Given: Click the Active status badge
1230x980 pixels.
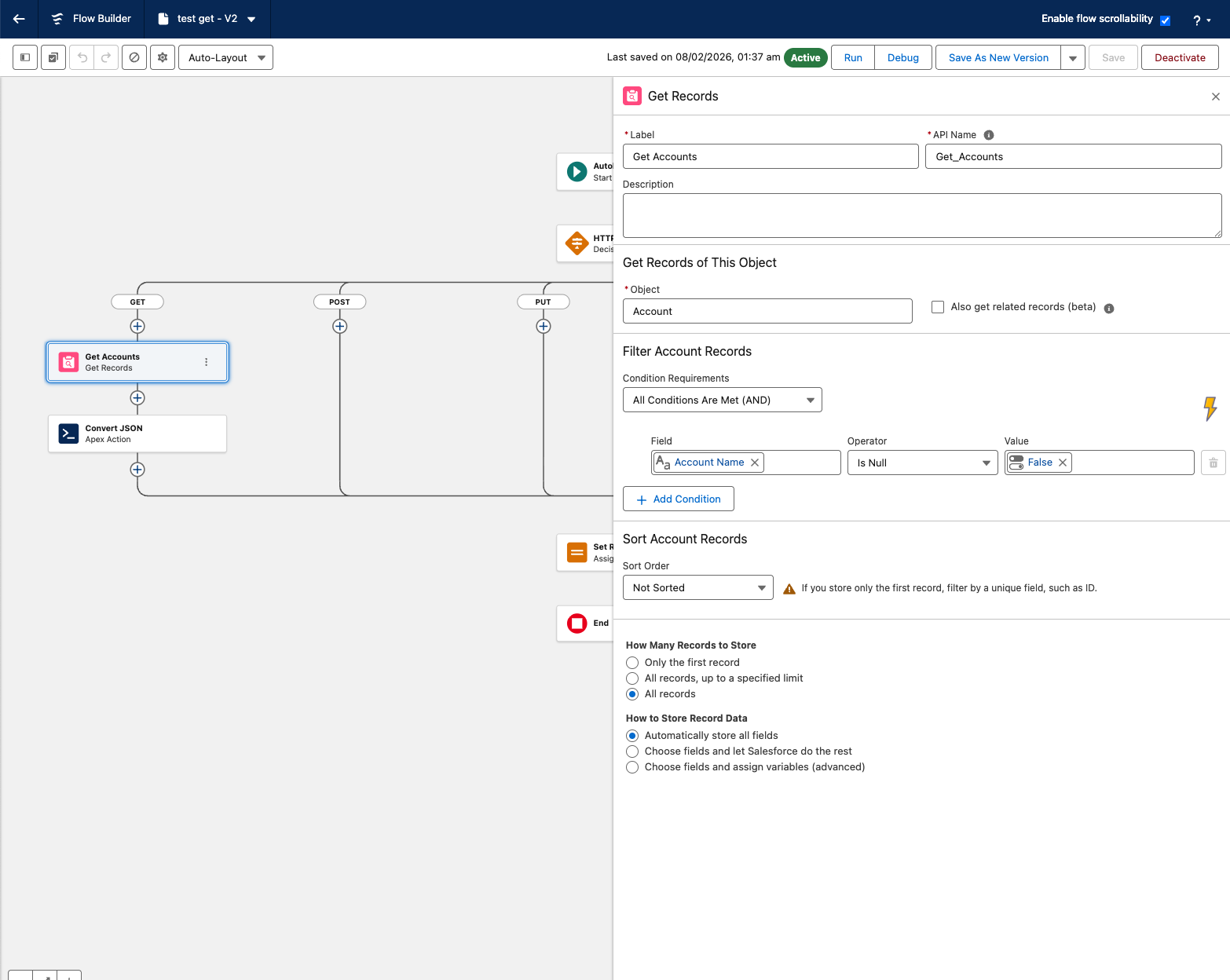Looking at the screenshot, I should coord(806,58).
